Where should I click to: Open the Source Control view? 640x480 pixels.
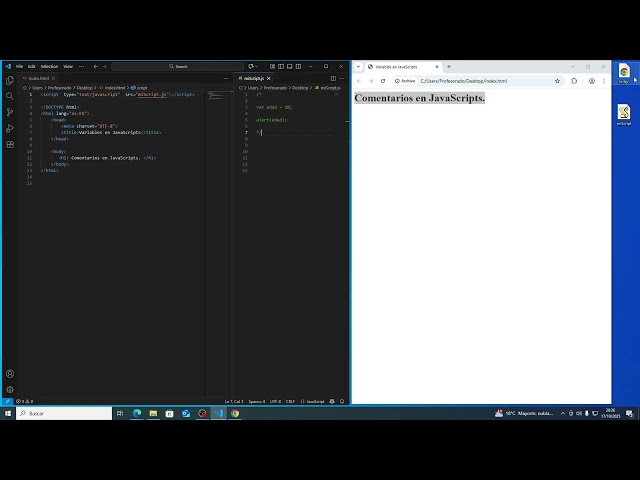point(10,112)
